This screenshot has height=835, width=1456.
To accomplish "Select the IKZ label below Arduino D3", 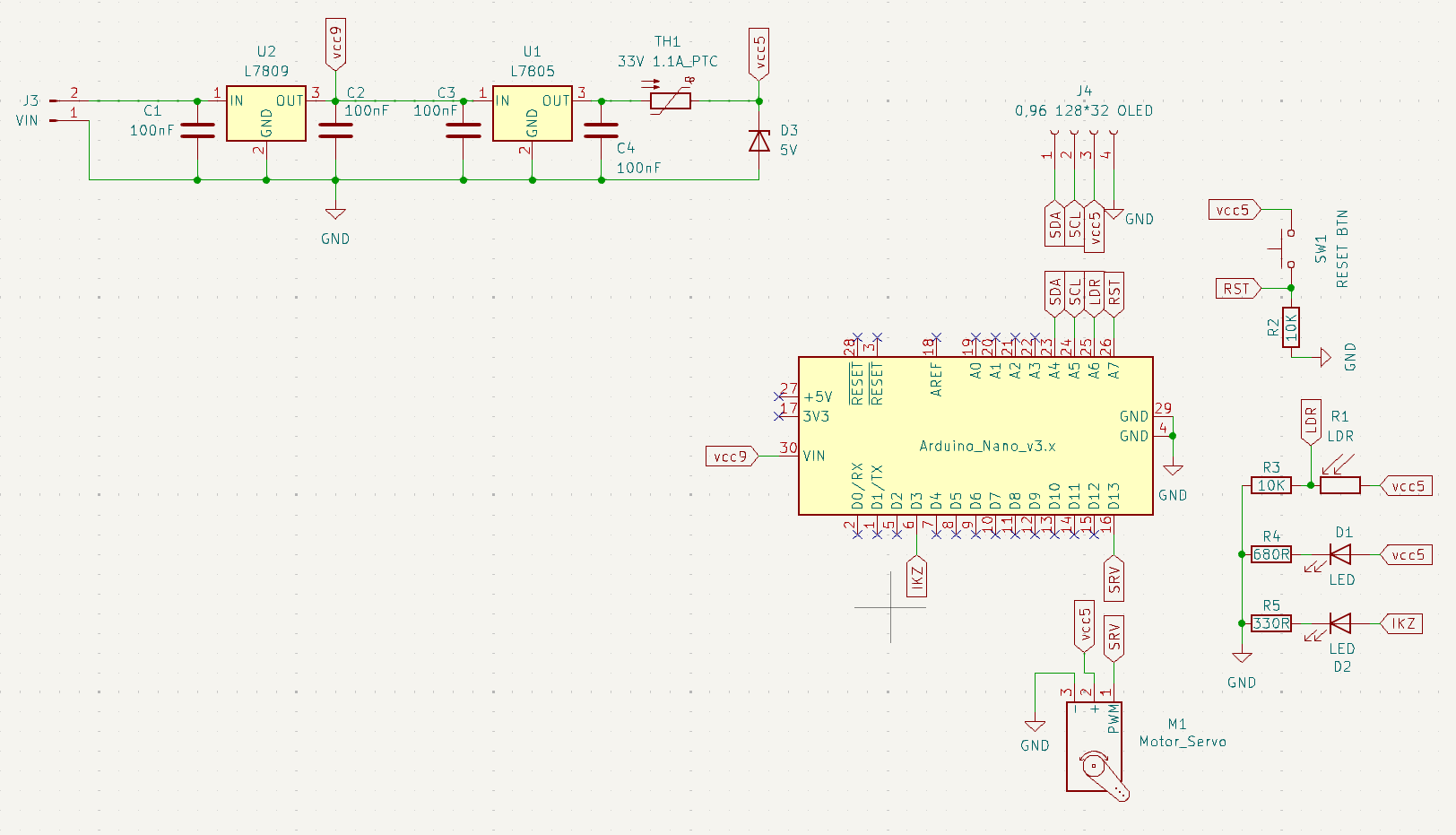I will 916,578.
